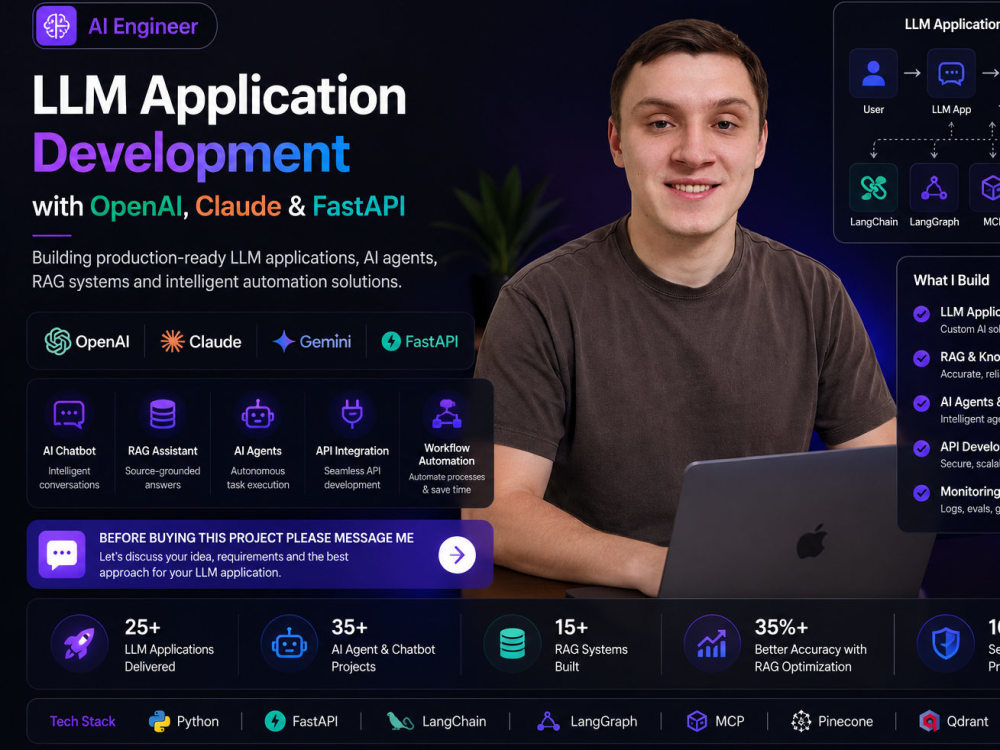Click checkmark beside API Develo item
The width and height of the screenshot is (1000, 750).
(921, 448)
